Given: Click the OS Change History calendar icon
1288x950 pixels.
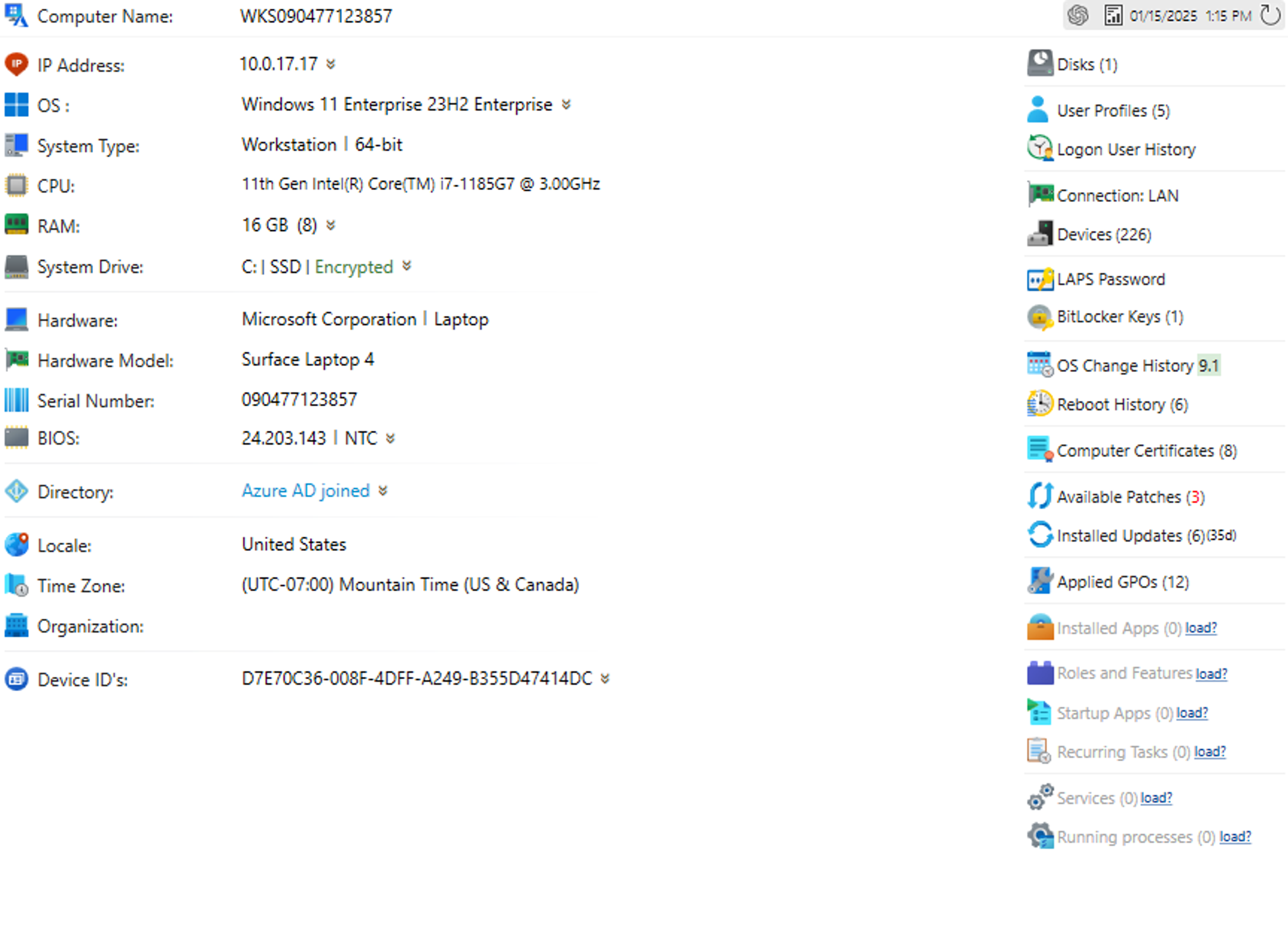Looking at the screenshot, I should [1040, 364].
